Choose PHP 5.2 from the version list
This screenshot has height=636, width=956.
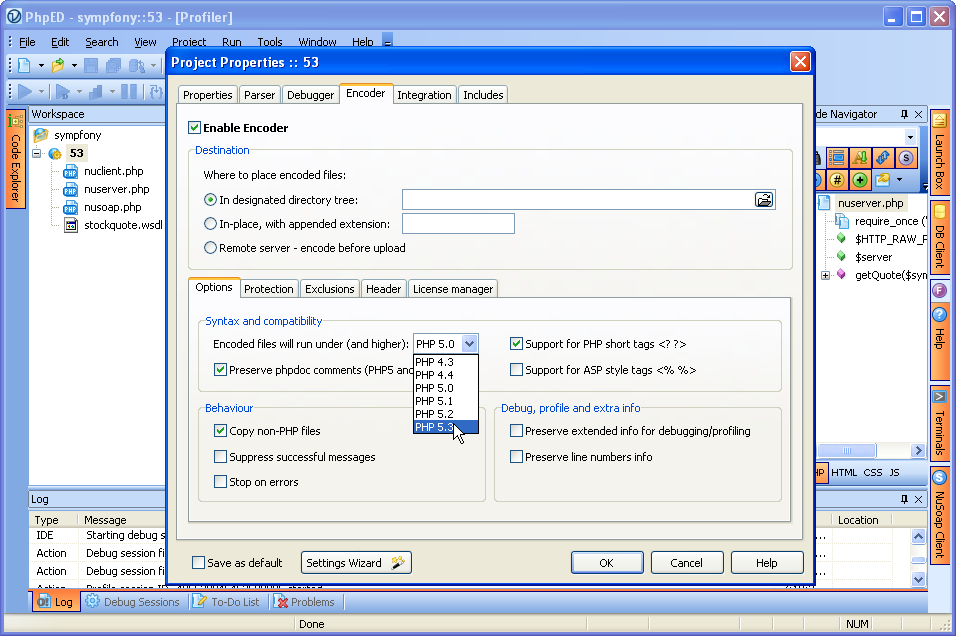[x=434, y=414]
